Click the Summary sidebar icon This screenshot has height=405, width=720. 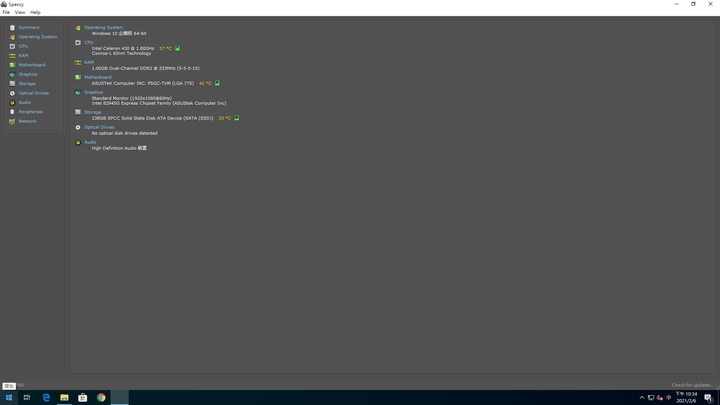(12, 28)
